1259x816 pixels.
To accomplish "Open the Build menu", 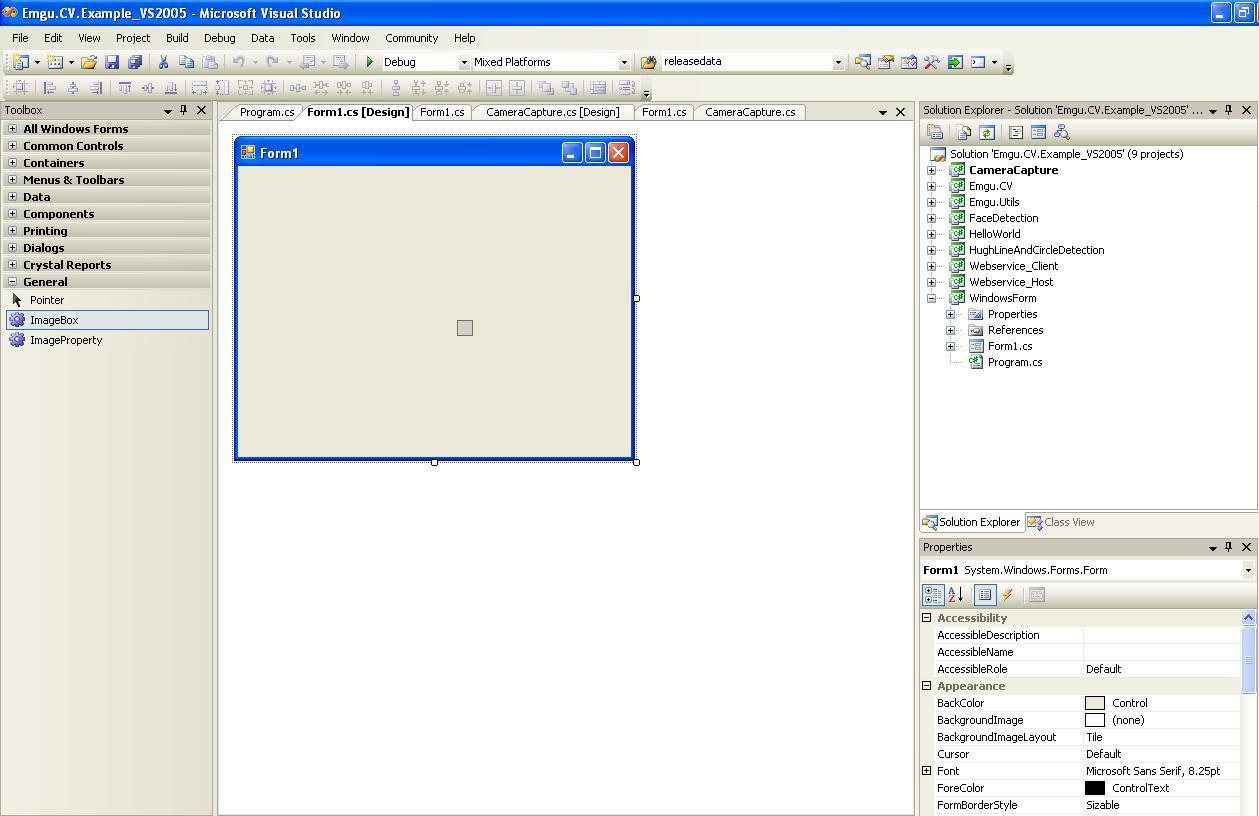I will [177, 38].
